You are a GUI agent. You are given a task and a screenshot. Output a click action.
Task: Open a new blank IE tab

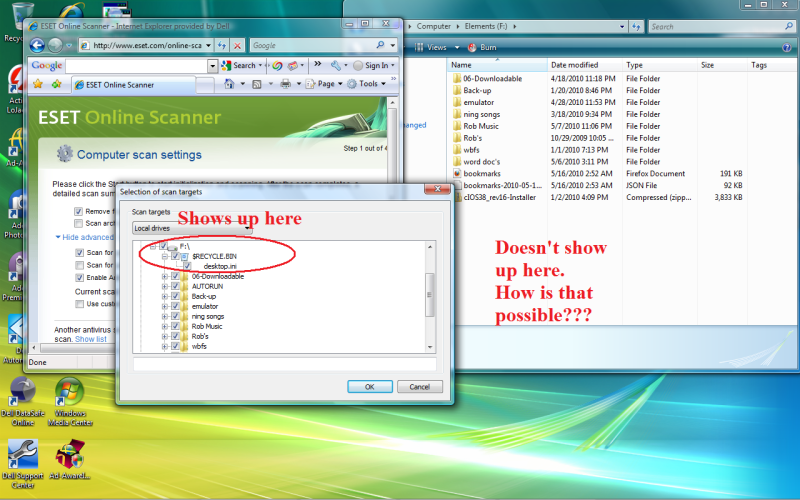[205, 85]
